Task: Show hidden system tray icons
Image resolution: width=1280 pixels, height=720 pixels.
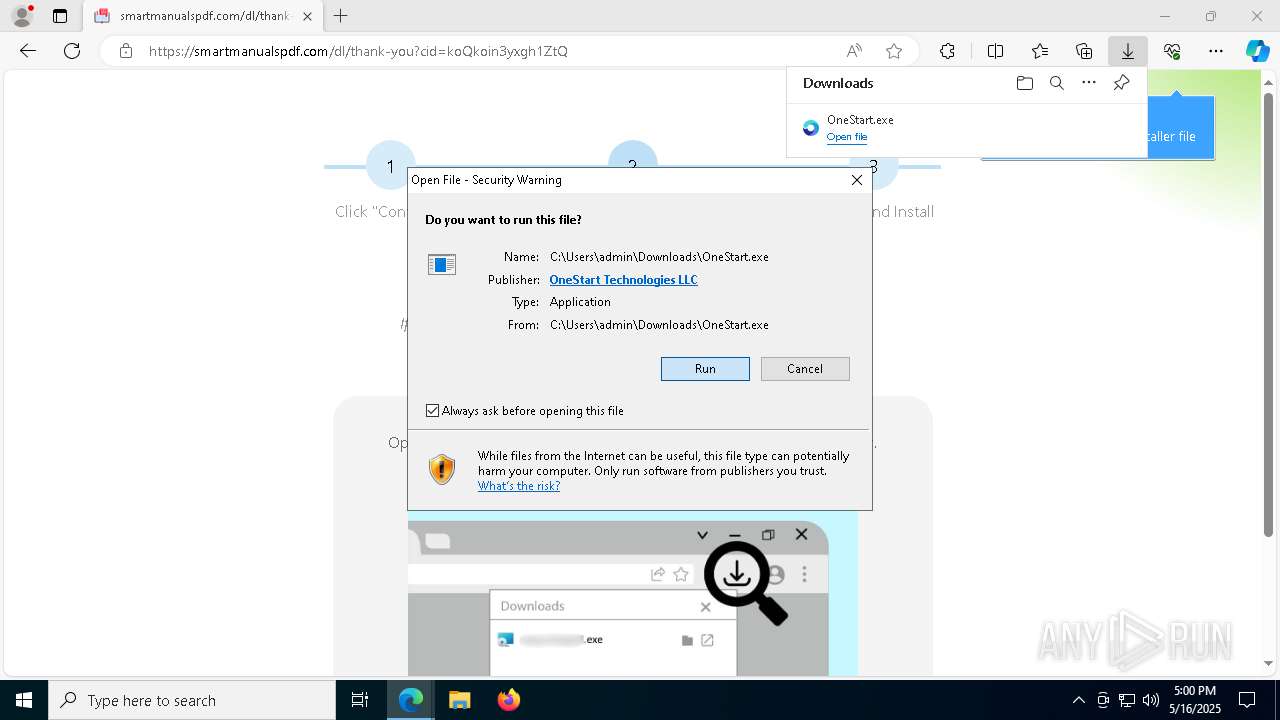Action: point(1078,700)
